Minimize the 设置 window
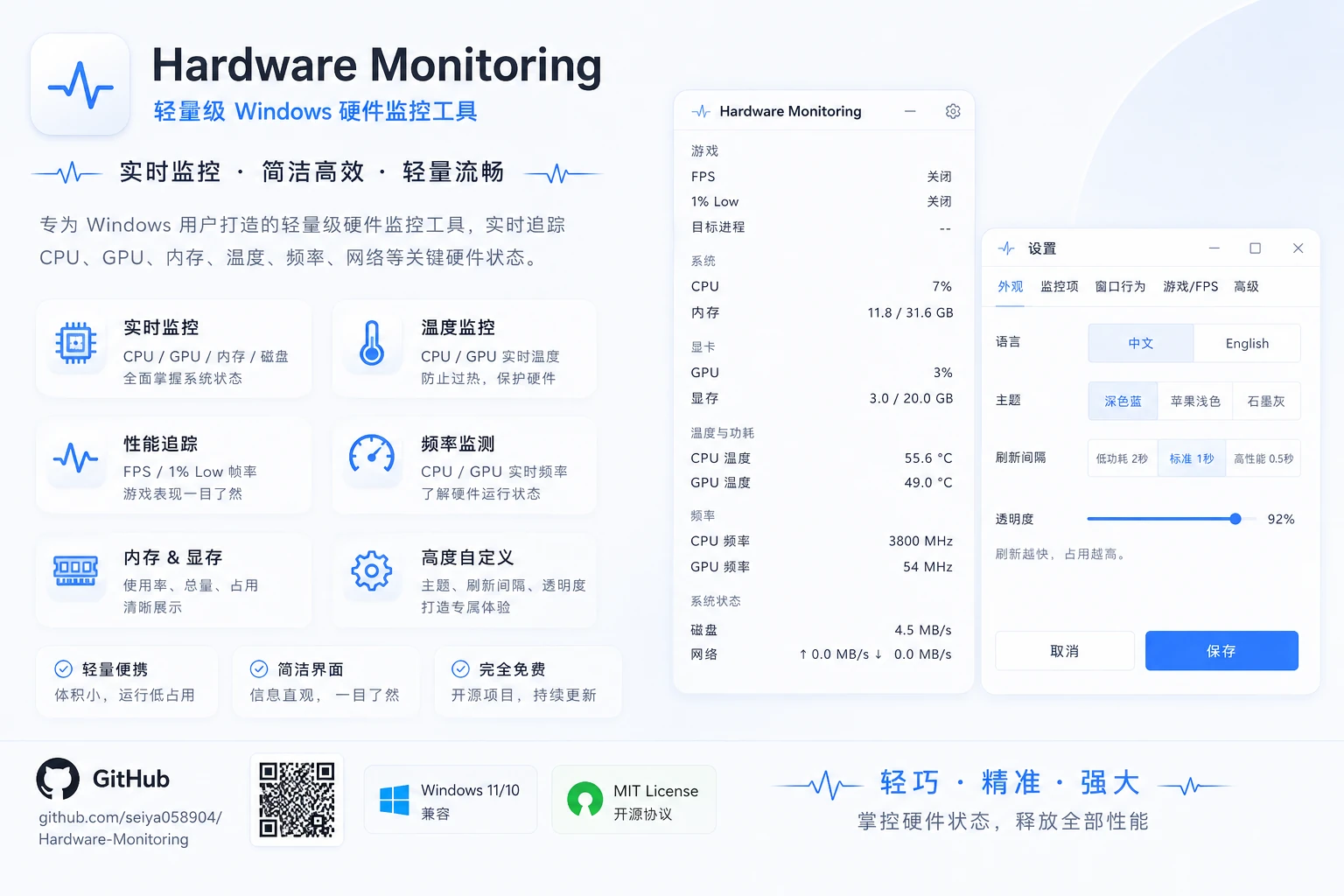1344x896 pixels. pyautogui.click(x=1214, y=248)
